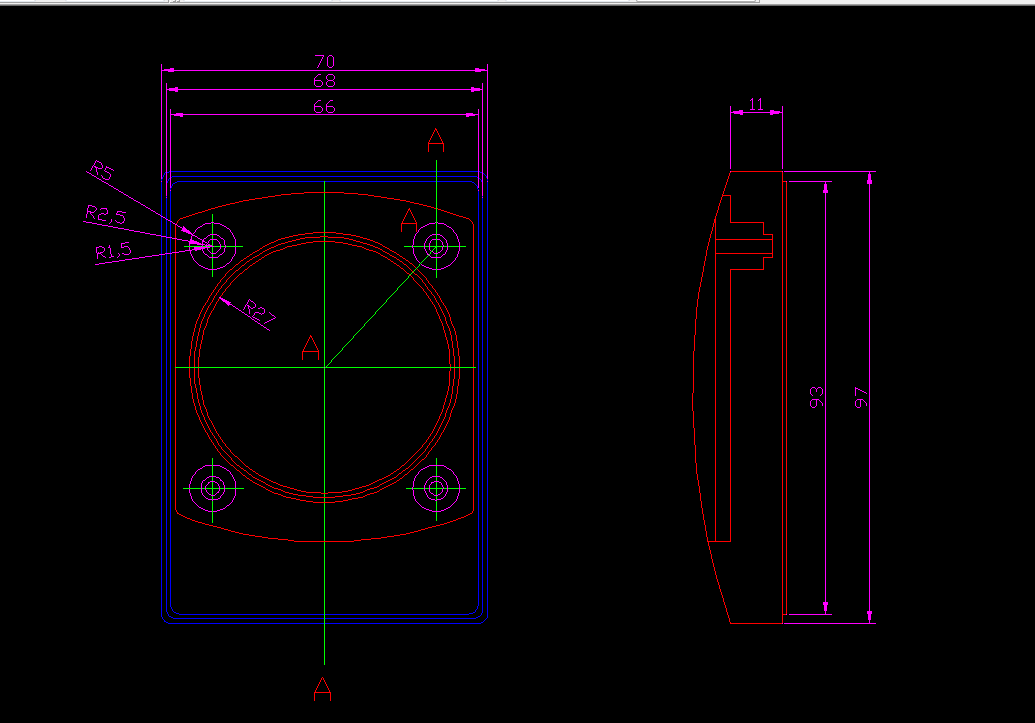Select the 11 dimension on side view
The width and height of the screenshot is (1035, 723).
tap(758, 102)
